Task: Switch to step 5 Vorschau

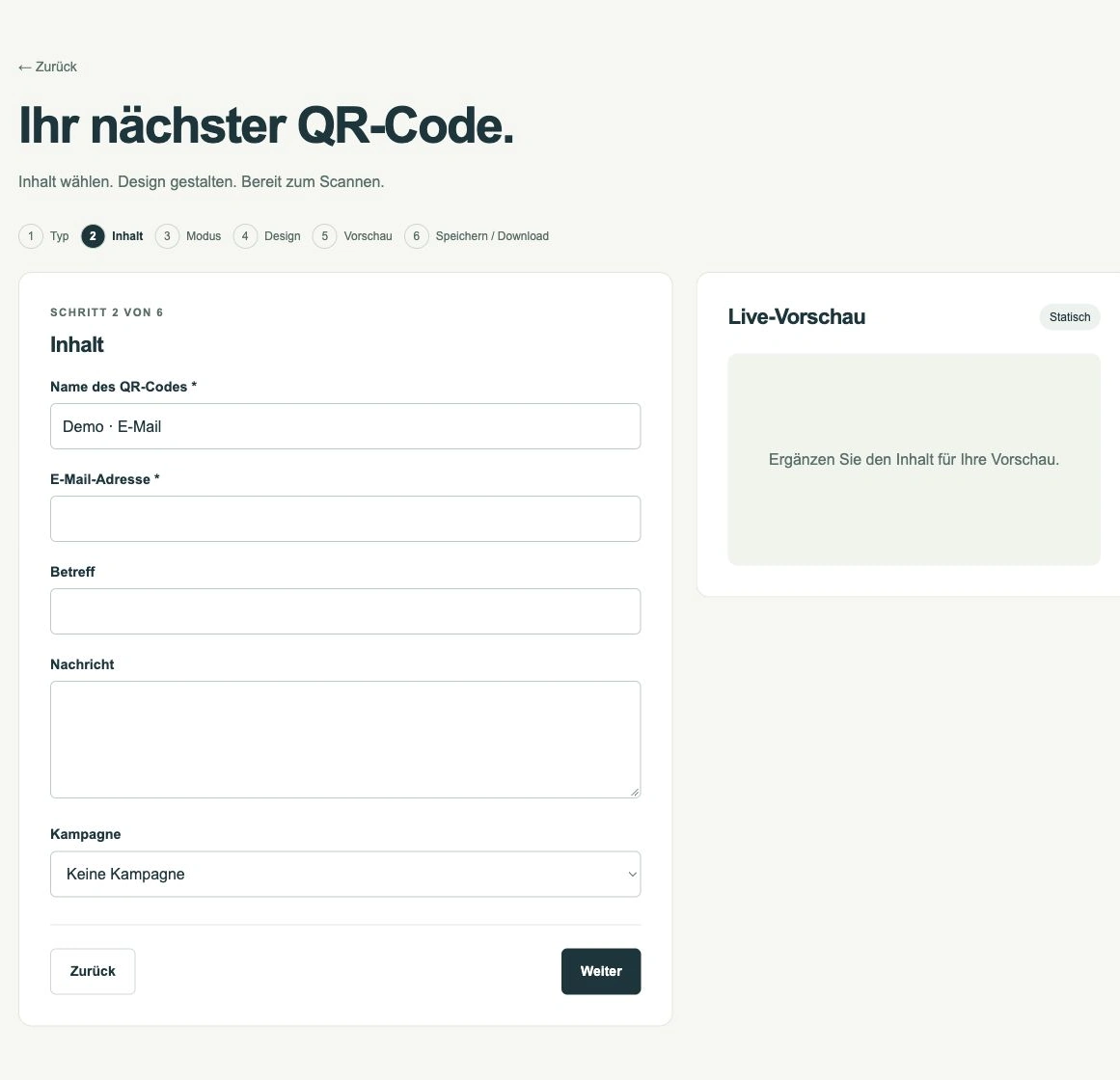Action: click(353, 236)
